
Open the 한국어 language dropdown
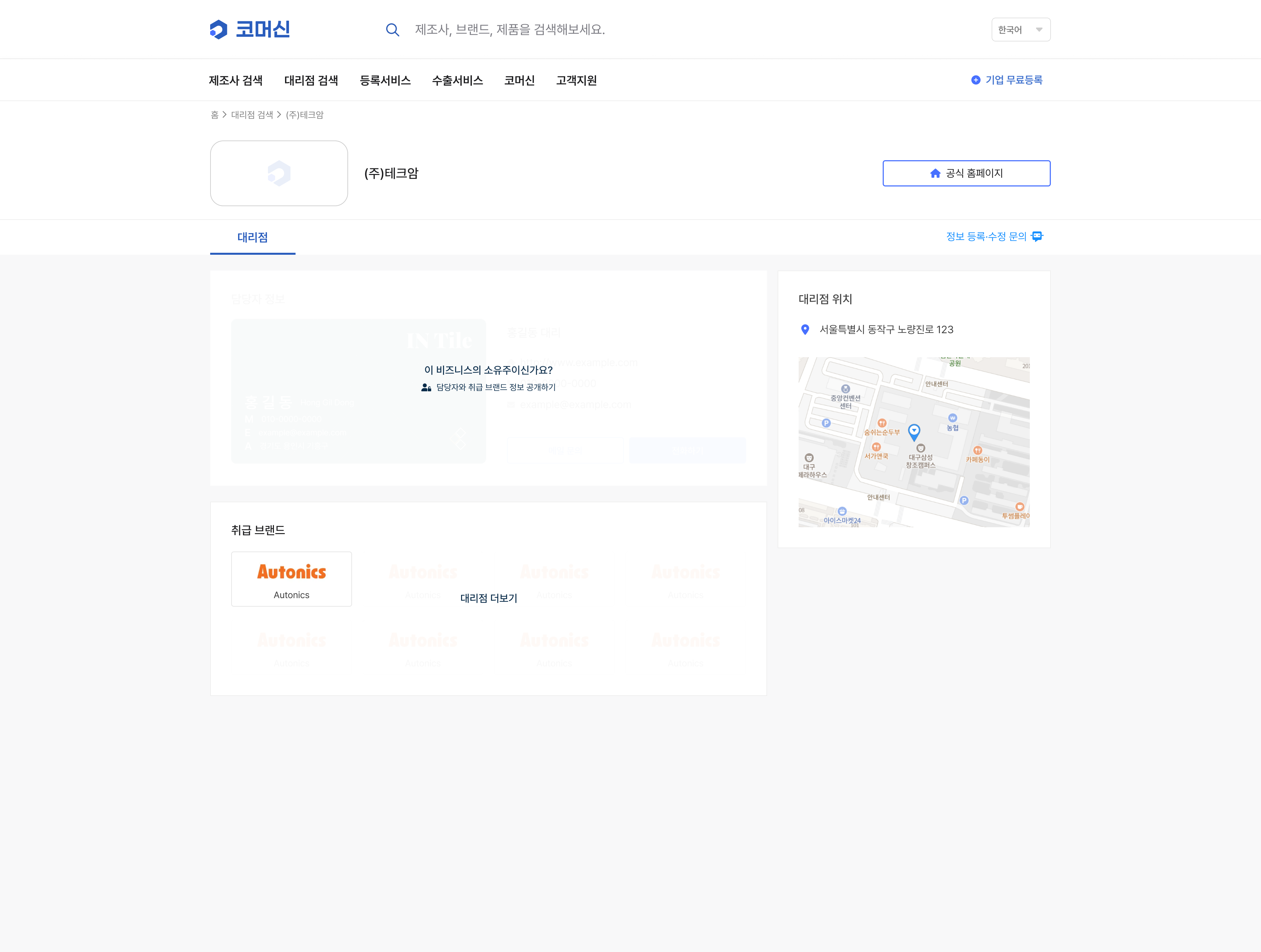1010,30
